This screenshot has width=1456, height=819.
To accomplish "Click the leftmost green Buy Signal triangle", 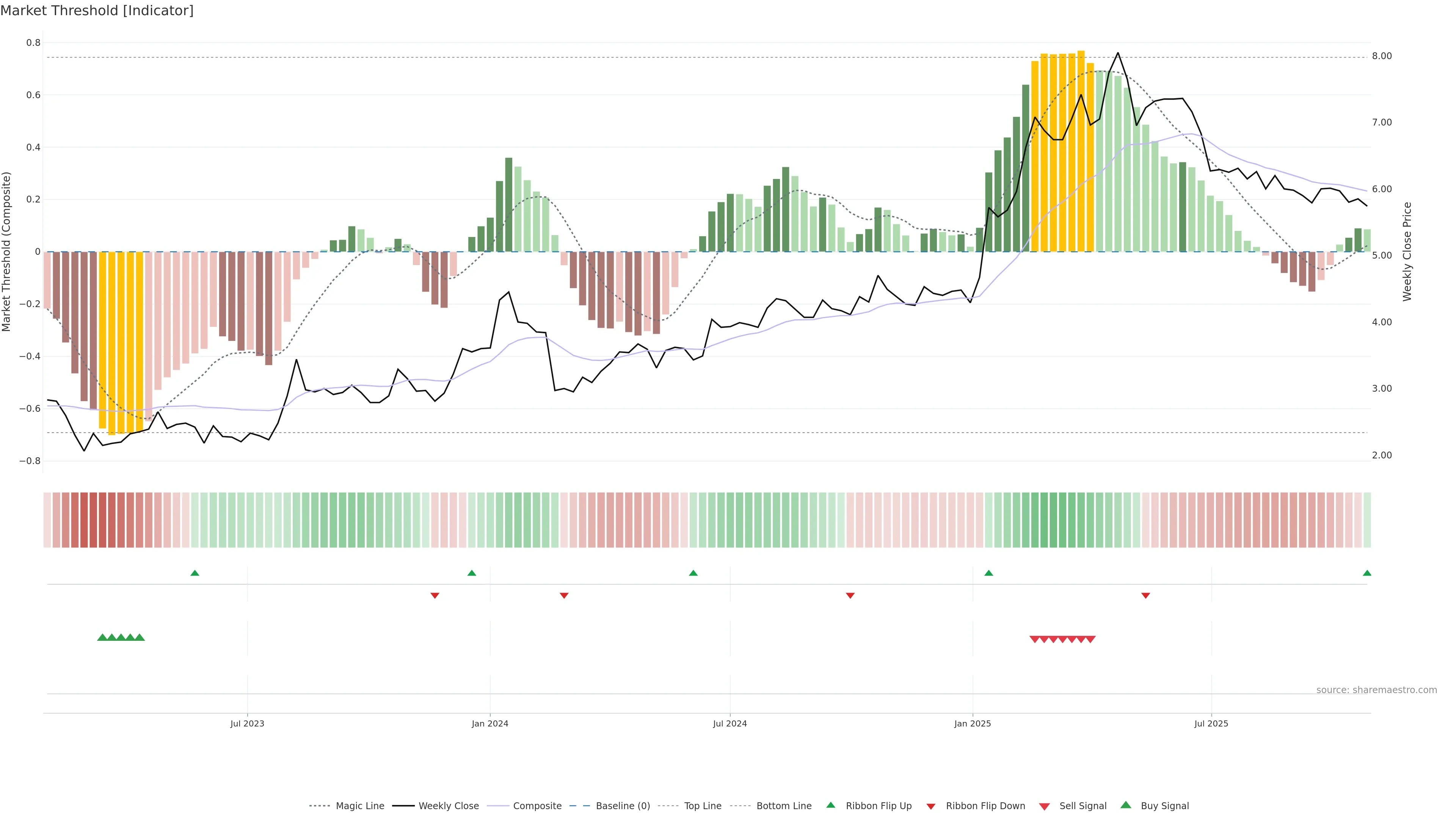I will coord(102,637).
